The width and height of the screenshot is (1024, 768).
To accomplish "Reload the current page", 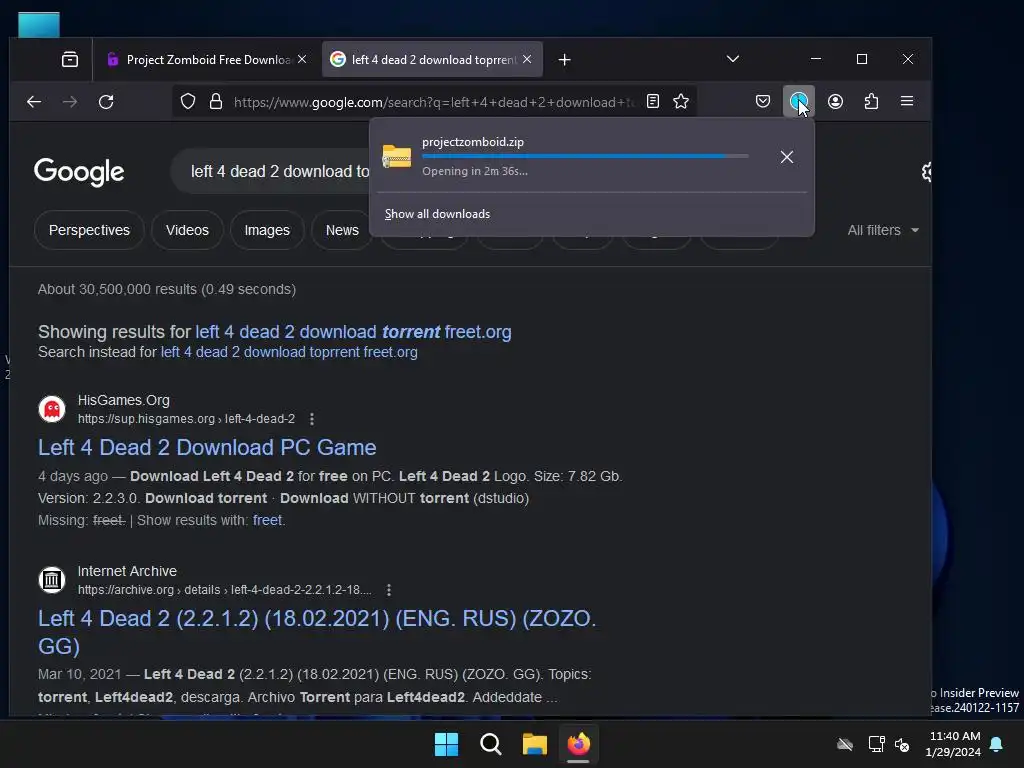I will (106, 101).
